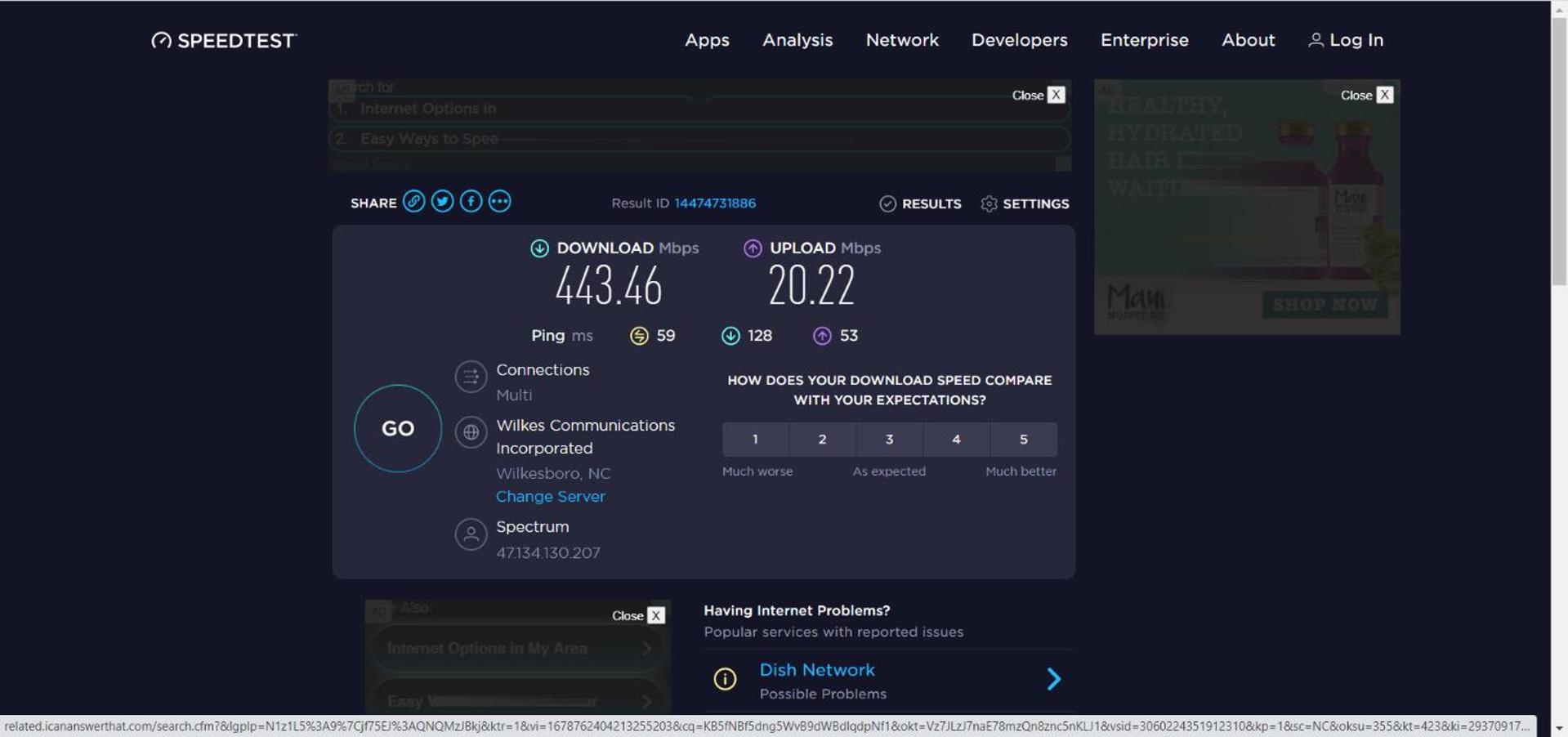Click Shop Now on the Maui ad
1568x737 pixels.
tap(1324, 305)
